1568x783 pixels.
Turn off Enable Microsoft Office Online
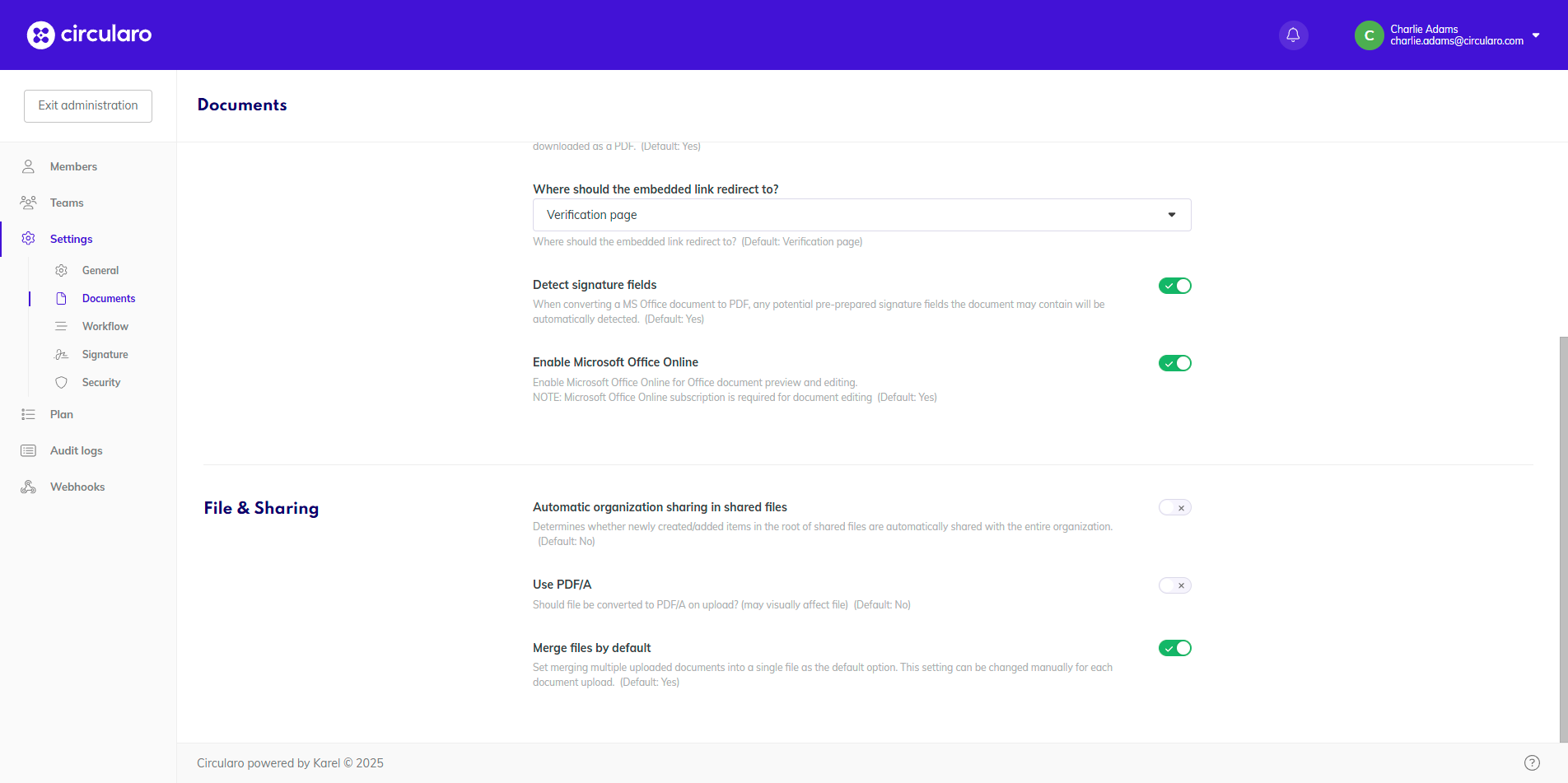pyautogui.click(x=1174, y=363)
